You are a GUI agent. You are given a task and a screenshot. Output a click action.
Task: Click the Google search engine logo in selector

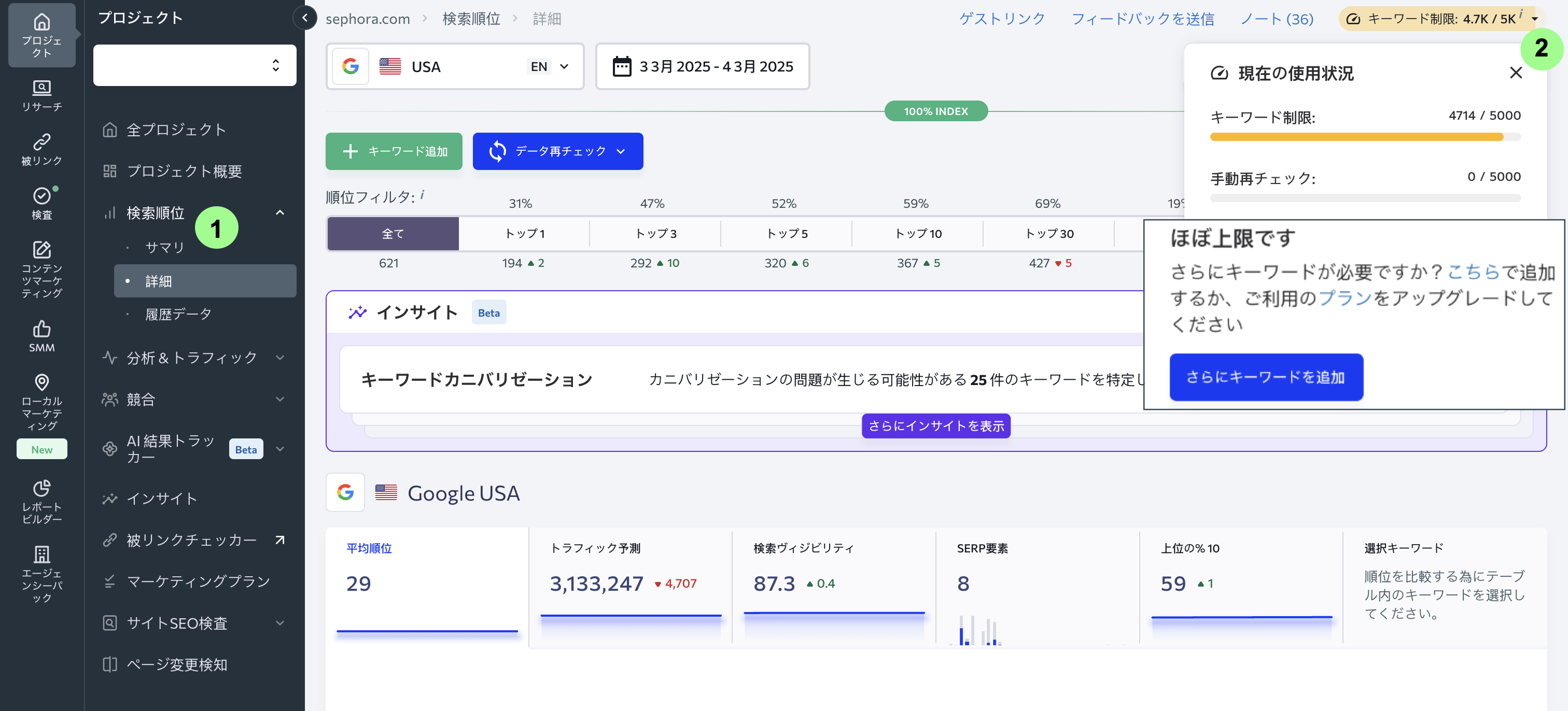click(351, 66)
